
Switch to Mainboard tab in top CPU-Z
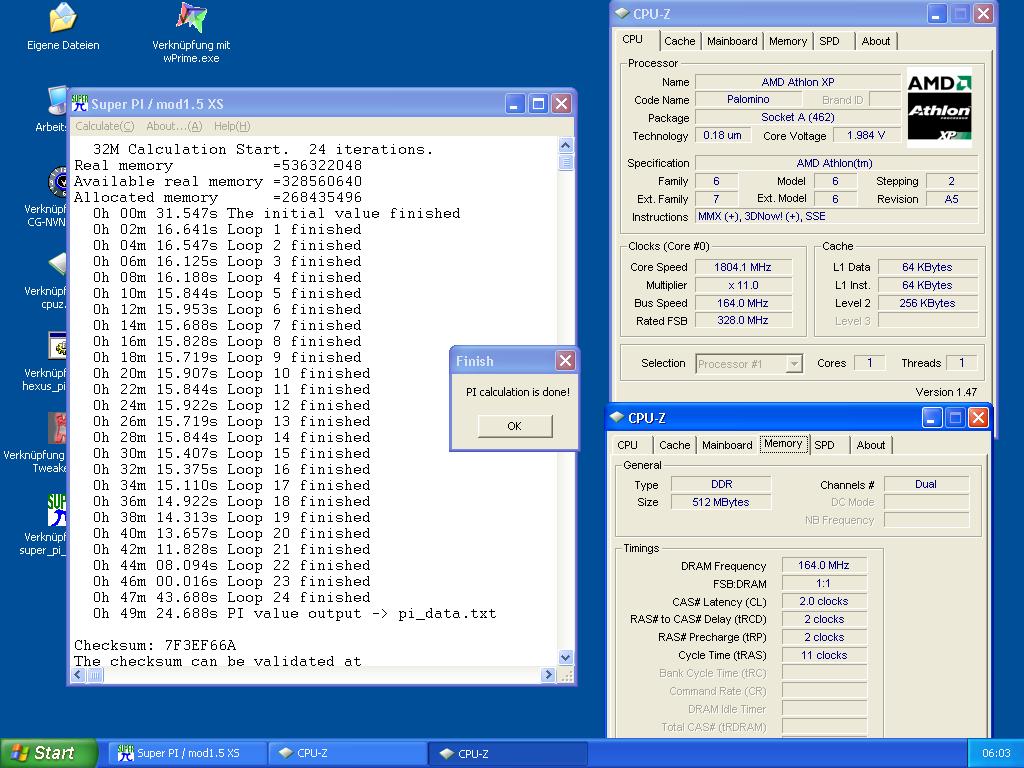(x=732, y=41)
